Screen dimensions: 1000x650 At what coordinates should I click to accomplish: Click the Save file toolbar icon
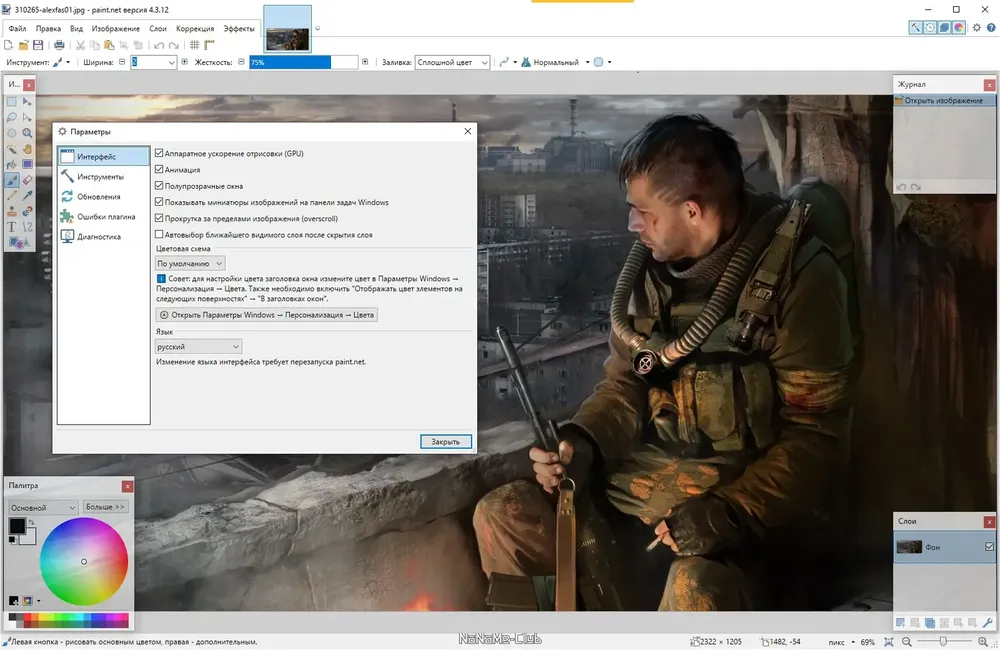[38, 45]
